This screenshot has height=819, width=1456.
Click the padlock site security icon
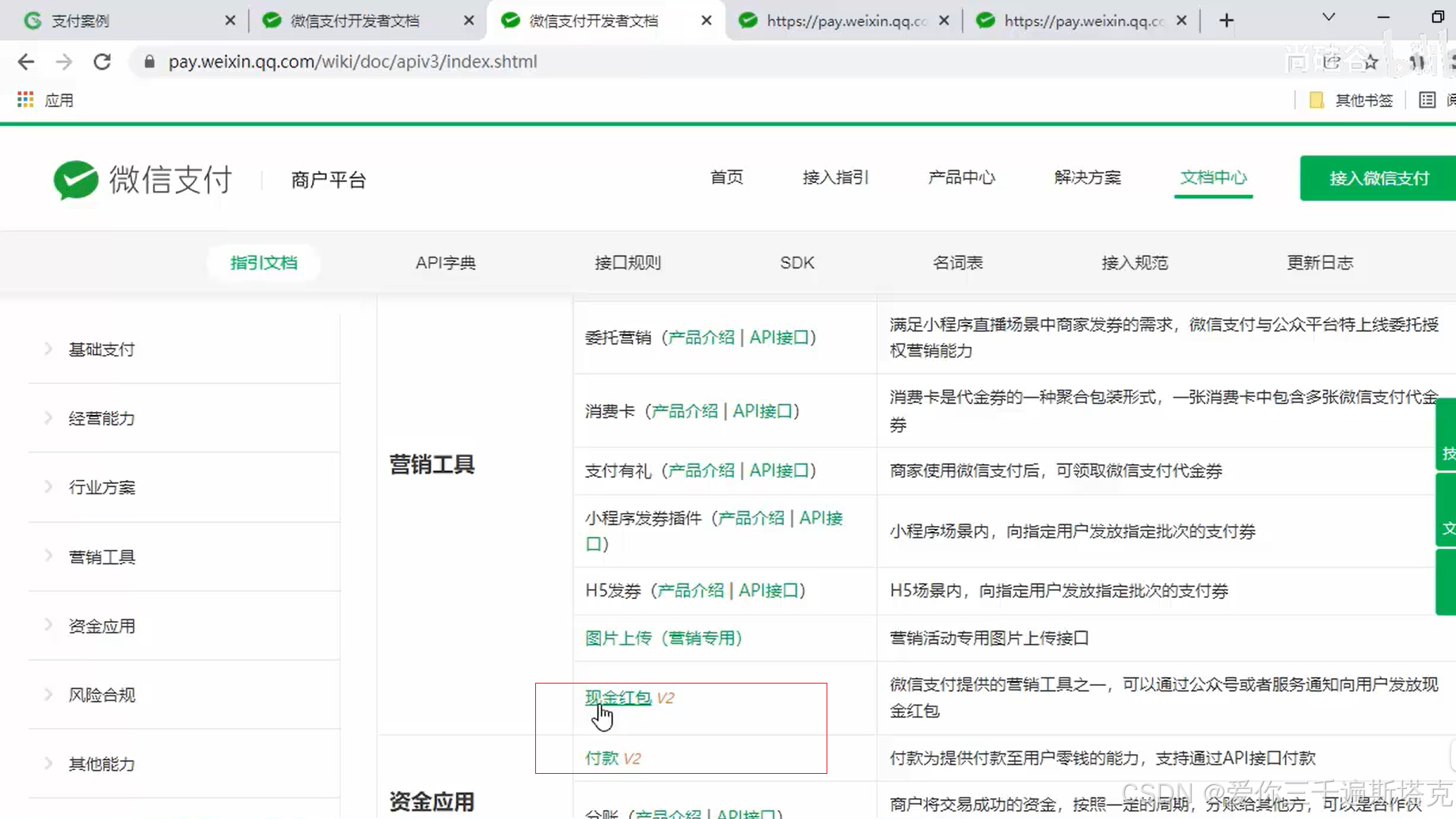(149, 61)
